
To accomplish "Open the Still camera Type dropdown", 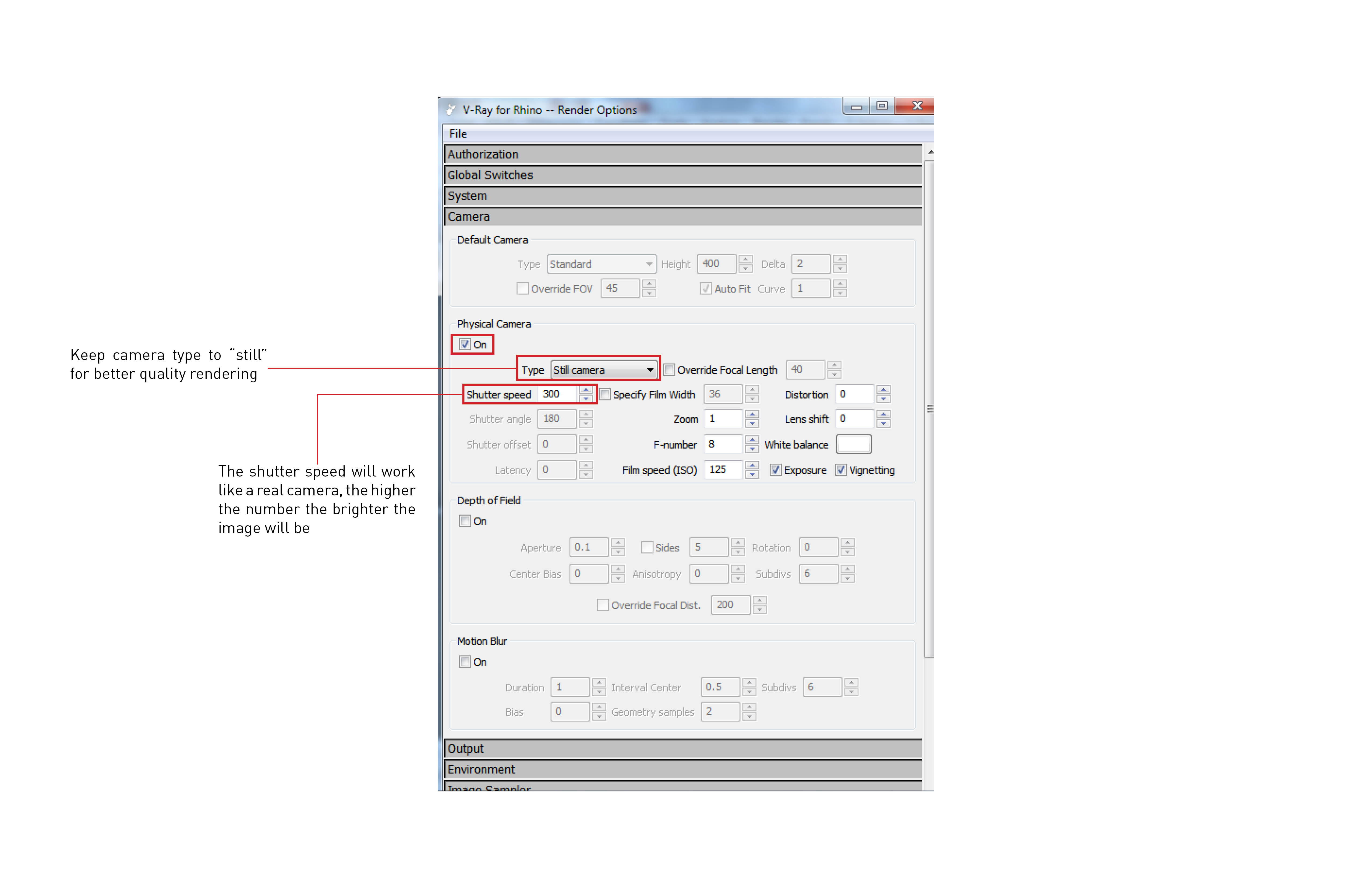I will [603, 370].
